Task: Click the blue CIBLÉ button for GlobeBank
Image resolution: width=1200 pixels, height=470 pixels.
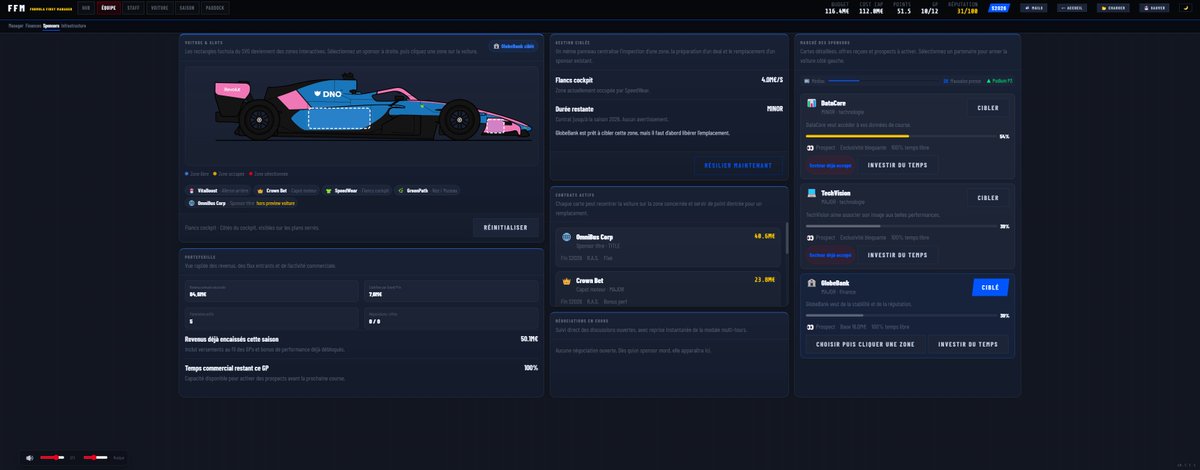Action: (x=990, y=287)
